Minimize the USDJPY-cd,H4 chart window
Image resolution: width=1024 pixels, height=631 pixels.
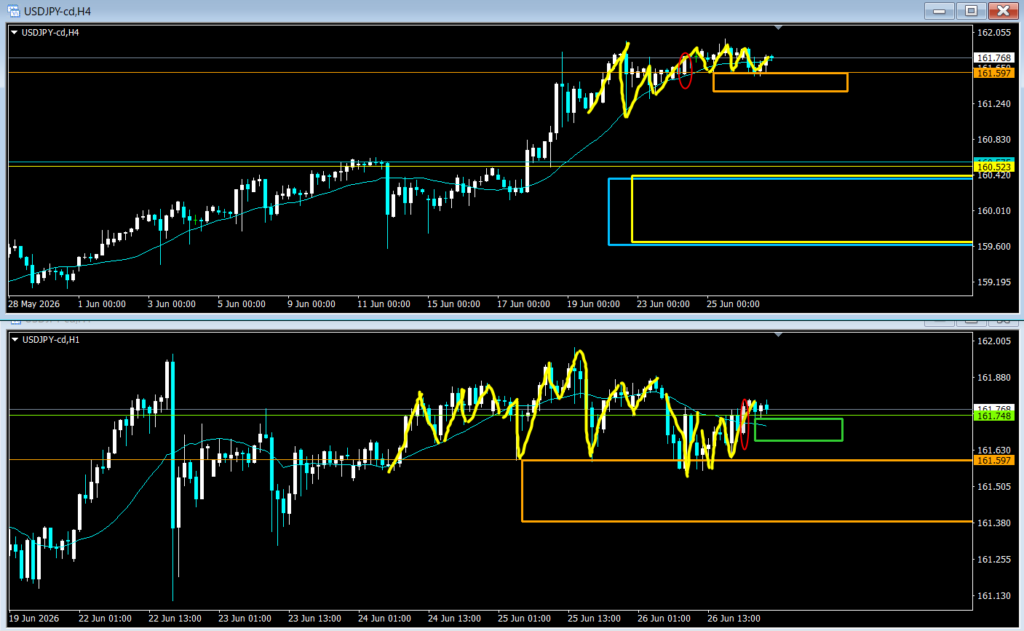939,10
